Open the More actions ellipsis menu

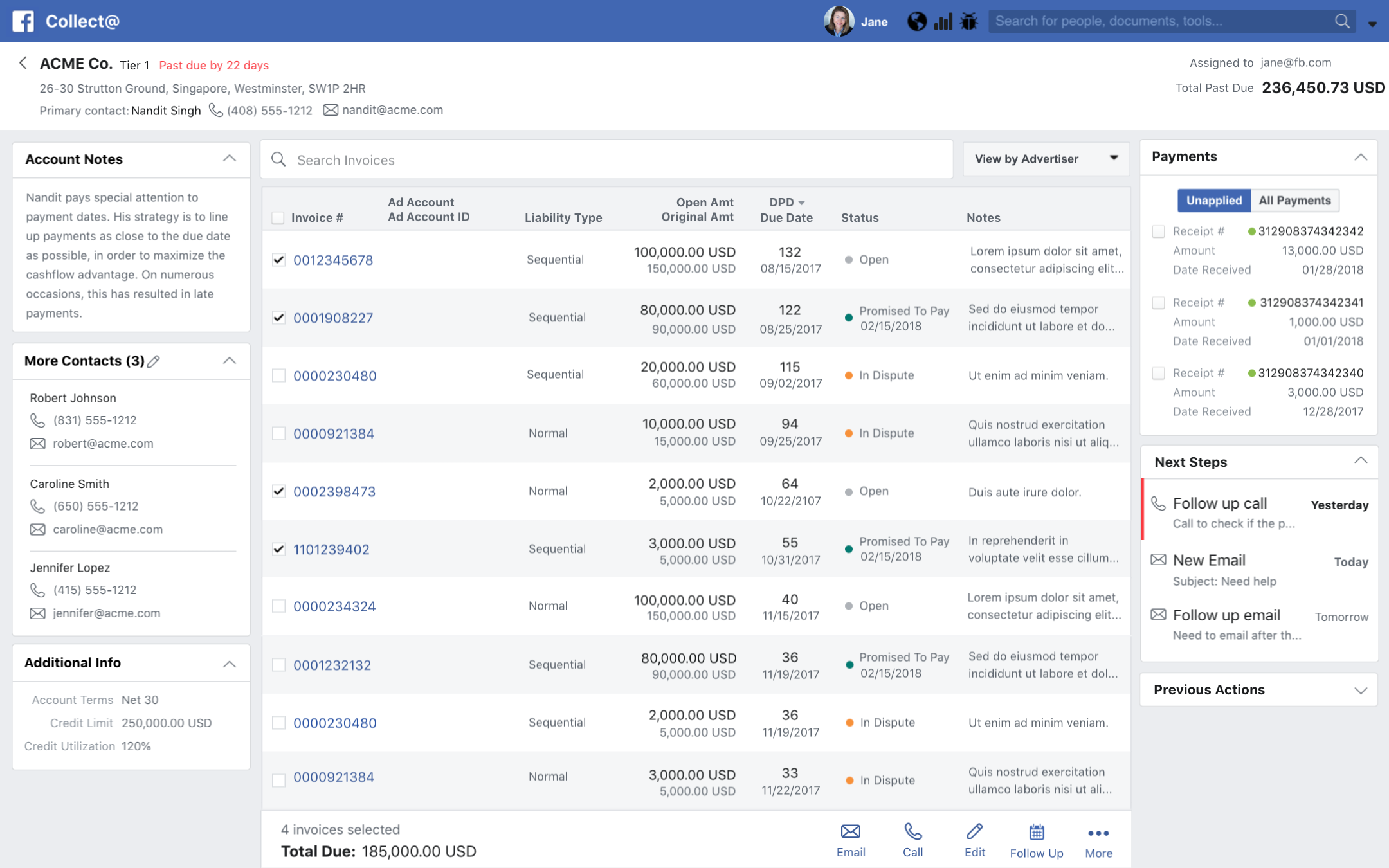(1098, 833)
